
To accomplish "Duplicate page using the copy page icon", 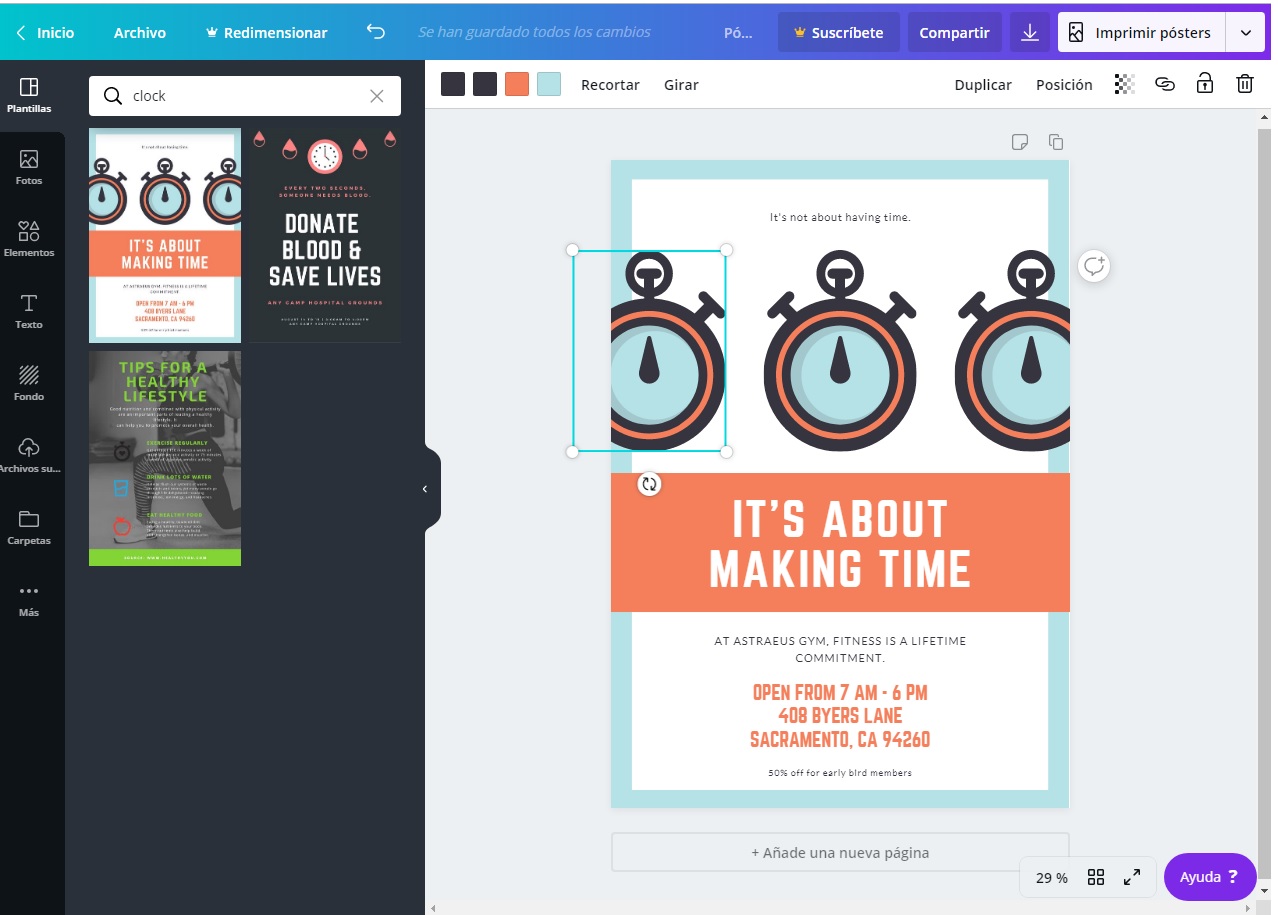I will 1055,142.
